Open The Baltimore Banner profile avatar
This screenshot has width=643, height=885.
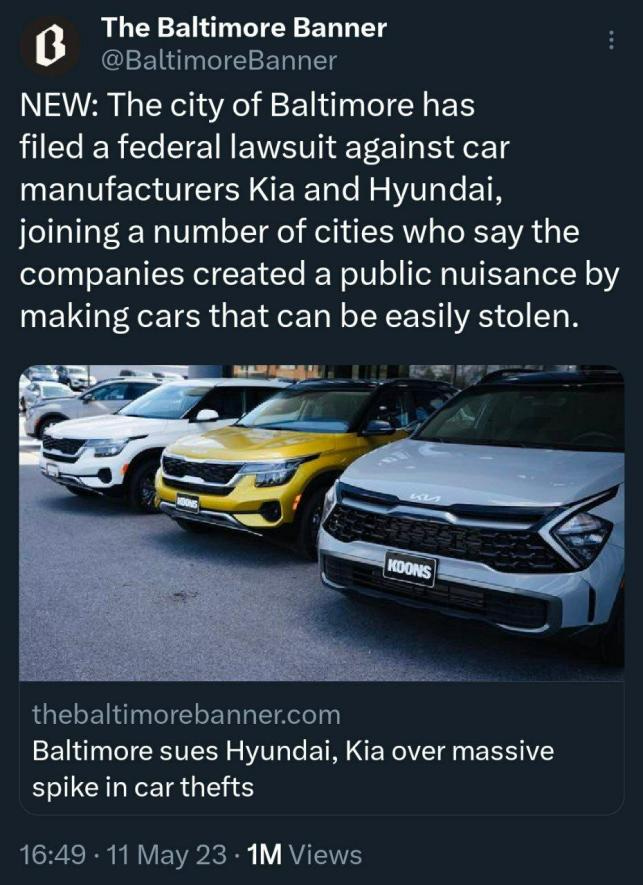[x=50, y=46]
